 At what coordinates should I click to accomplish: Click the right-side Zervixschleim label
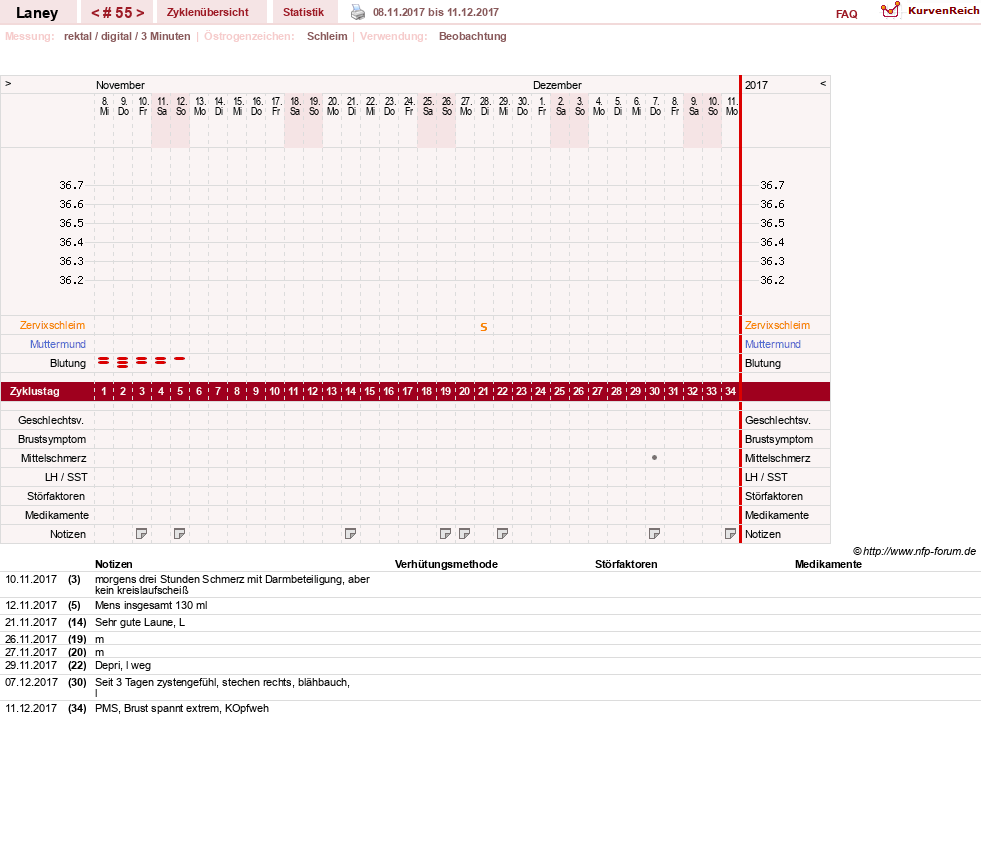[777, 325]
